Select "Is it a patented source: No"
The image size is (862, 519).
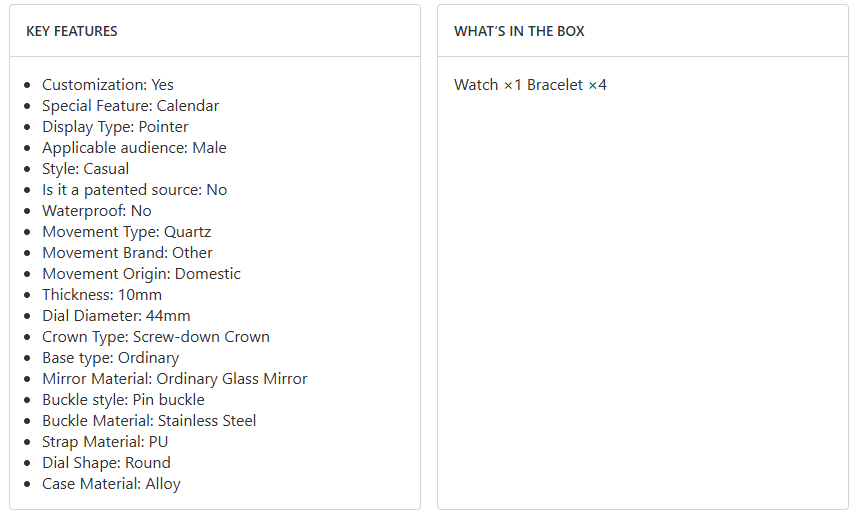[x=134, y=190]
